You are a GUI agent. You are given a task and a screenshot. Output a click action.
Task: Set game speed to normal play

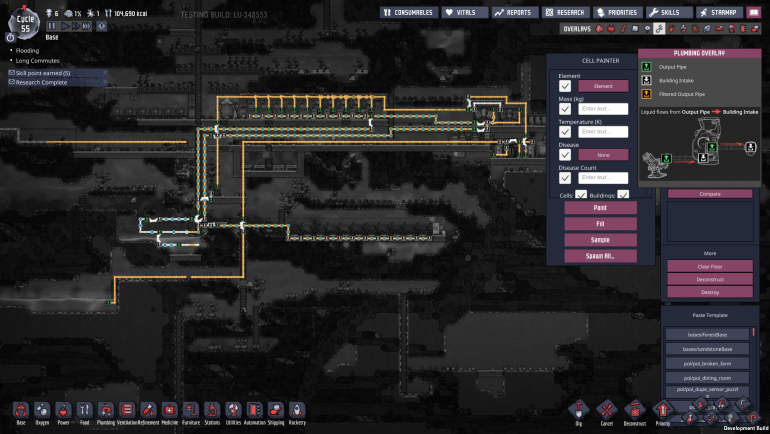click(x=65, y=26)
